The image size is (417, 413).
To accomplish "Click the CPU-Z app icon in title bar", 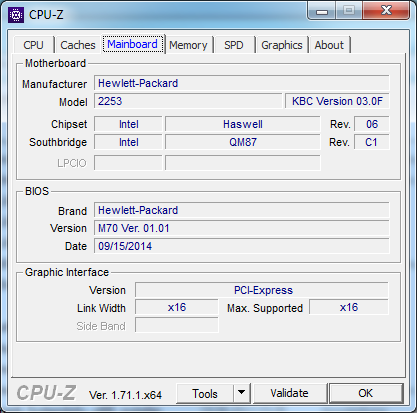I will pos(16,15).
